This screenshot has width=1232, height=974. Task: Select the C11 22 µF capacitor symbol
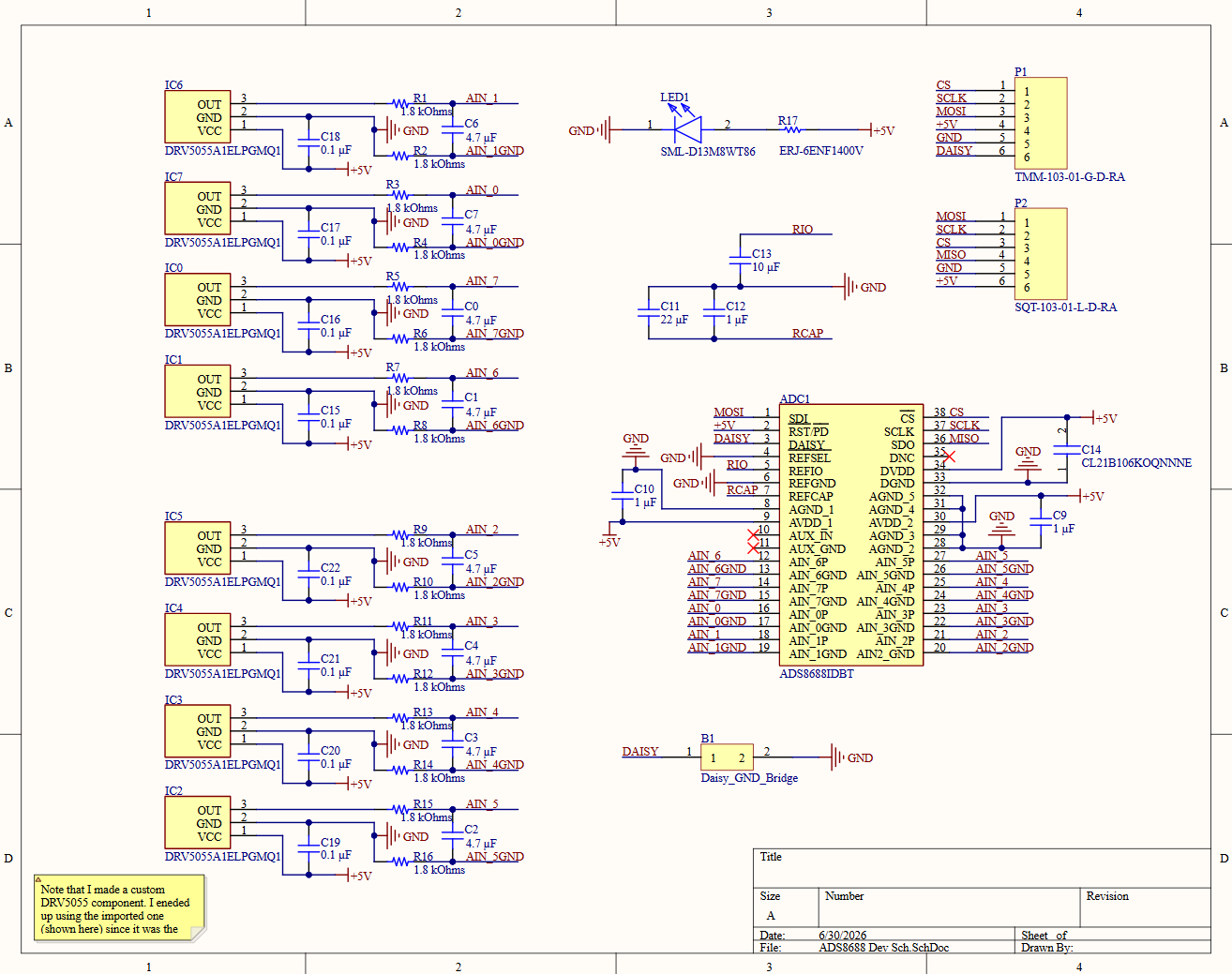click(649, 312)
